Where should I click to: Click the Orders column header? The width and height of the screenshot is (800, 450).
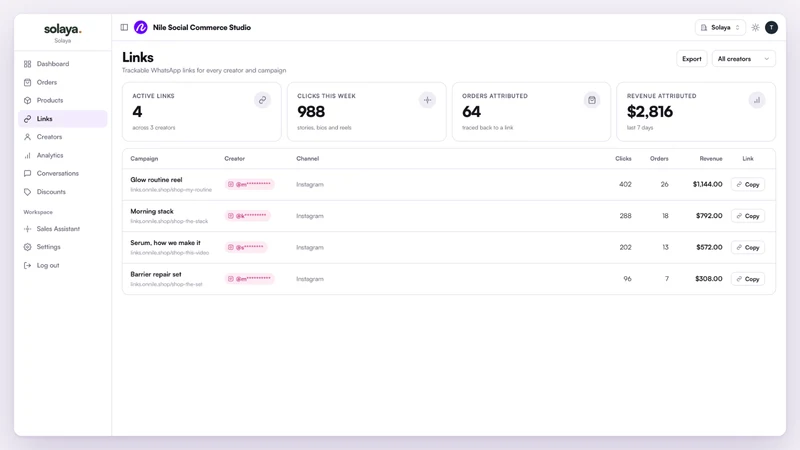[659, 159]
